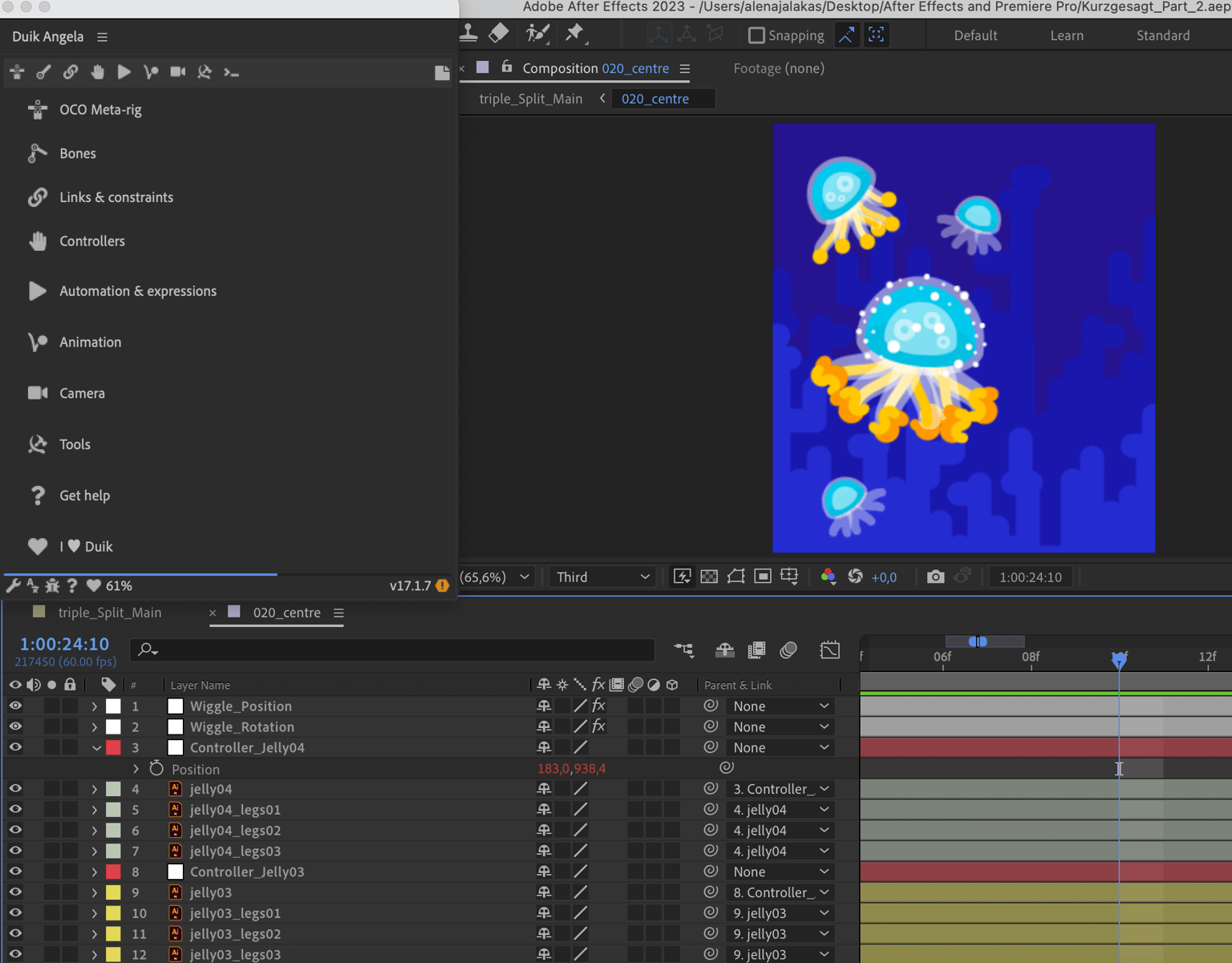Open parent dropdown for Controller_Jelly03 layer

(x=780, y=872)
